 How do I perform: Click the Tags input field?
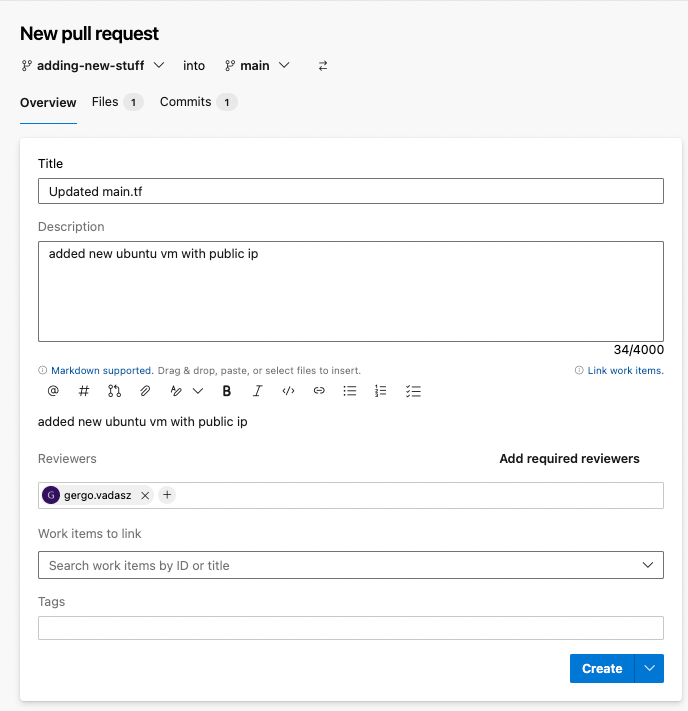350,628
